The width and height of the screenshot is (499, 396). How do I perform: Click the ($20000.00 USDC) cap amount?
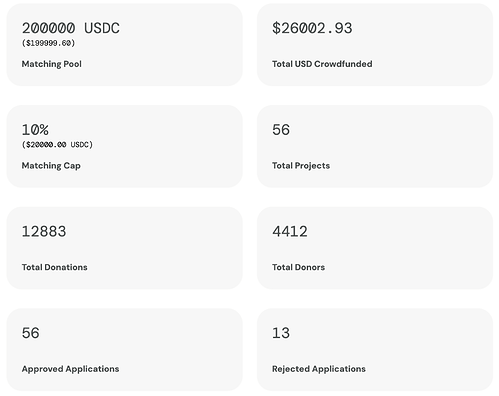(x=57, y=145)
